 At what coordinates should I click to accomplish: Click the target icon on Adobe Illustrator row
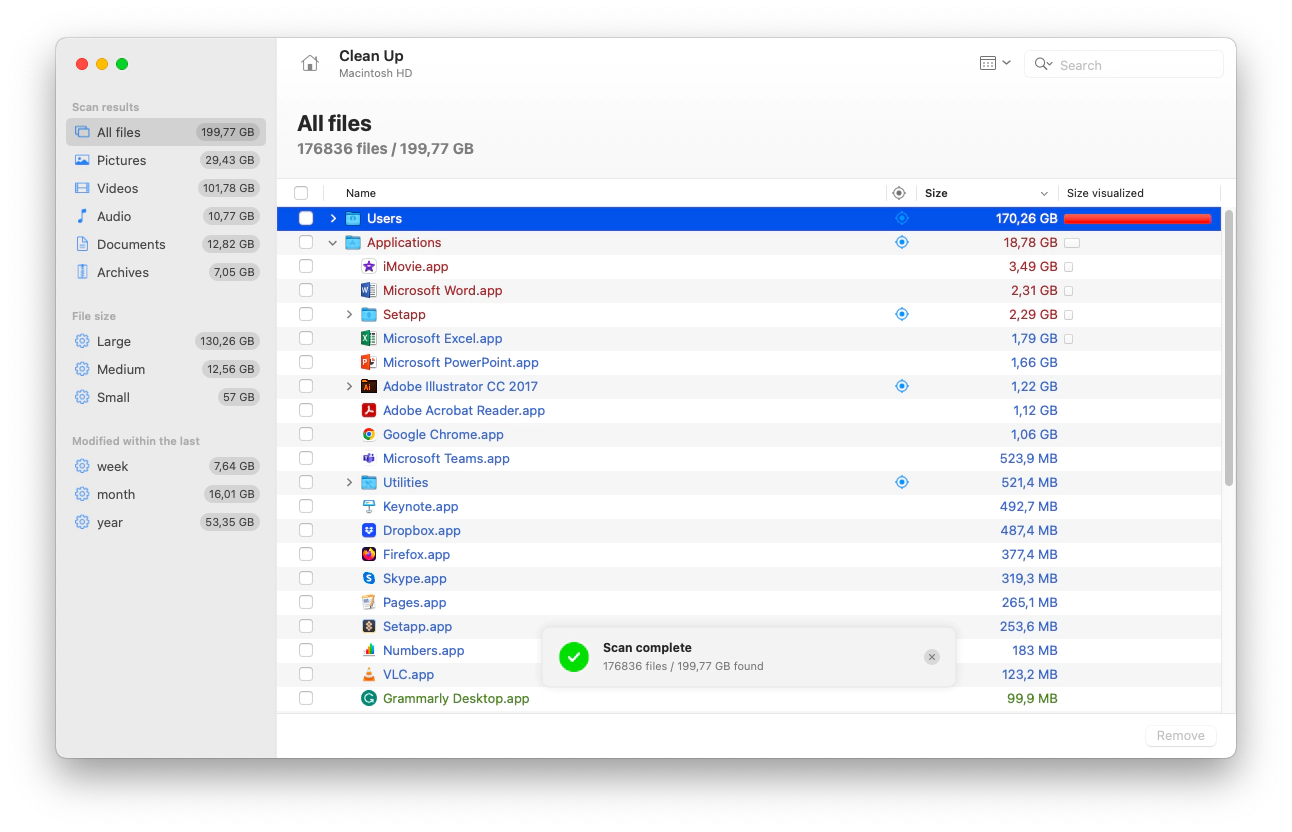[901, 386]
